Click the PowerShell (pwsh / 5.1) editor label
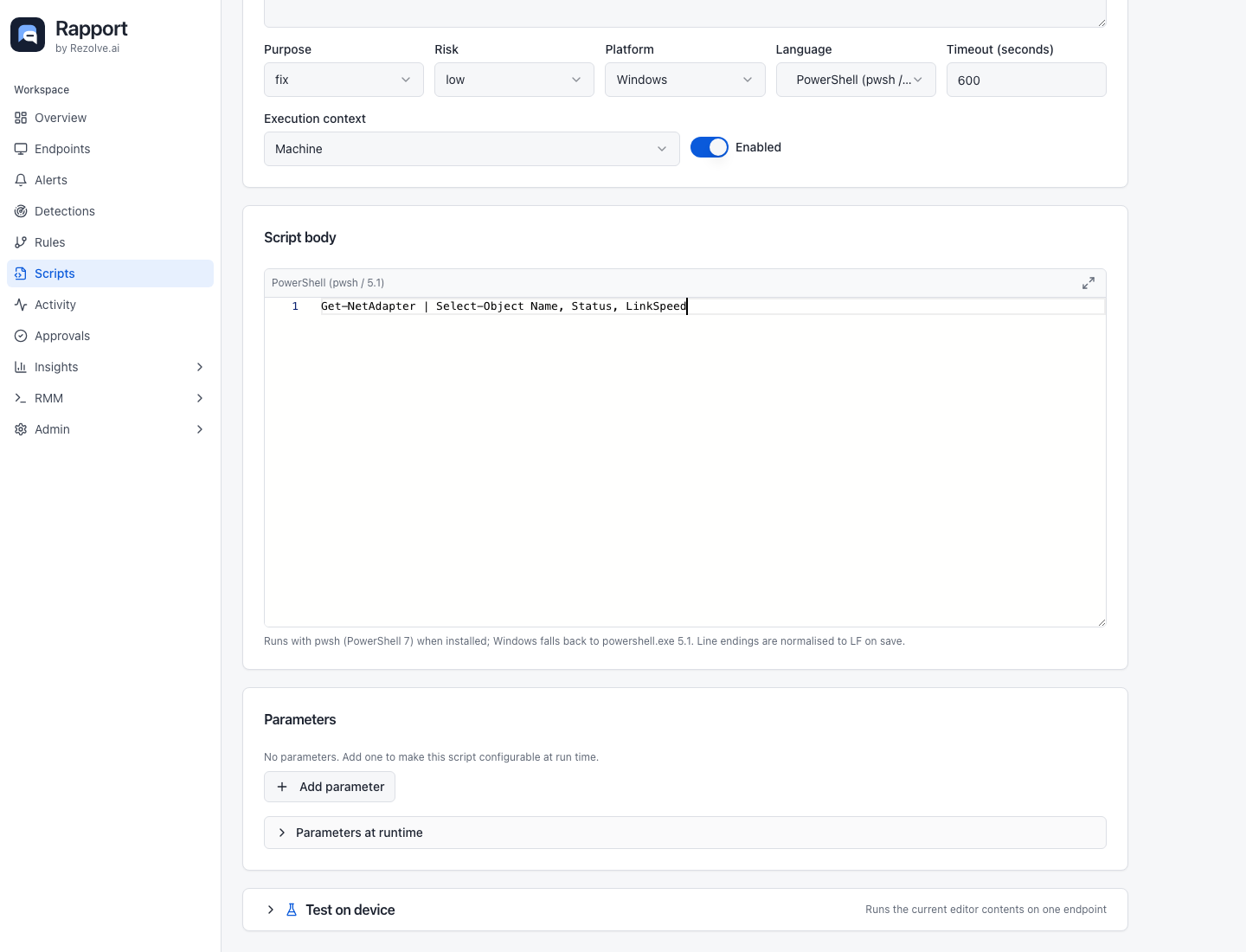The height and width of the screenshot is (952, 1246). coord(328,283)
